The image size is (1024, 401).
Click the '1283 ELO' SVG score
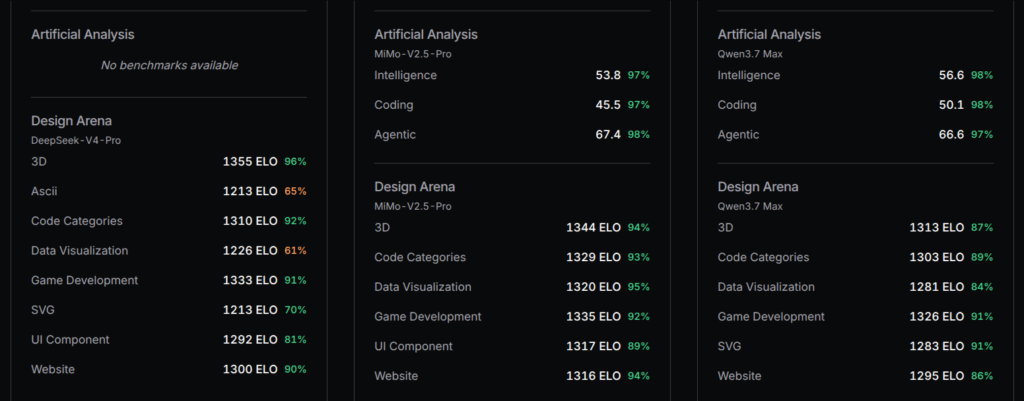point(937,346)
